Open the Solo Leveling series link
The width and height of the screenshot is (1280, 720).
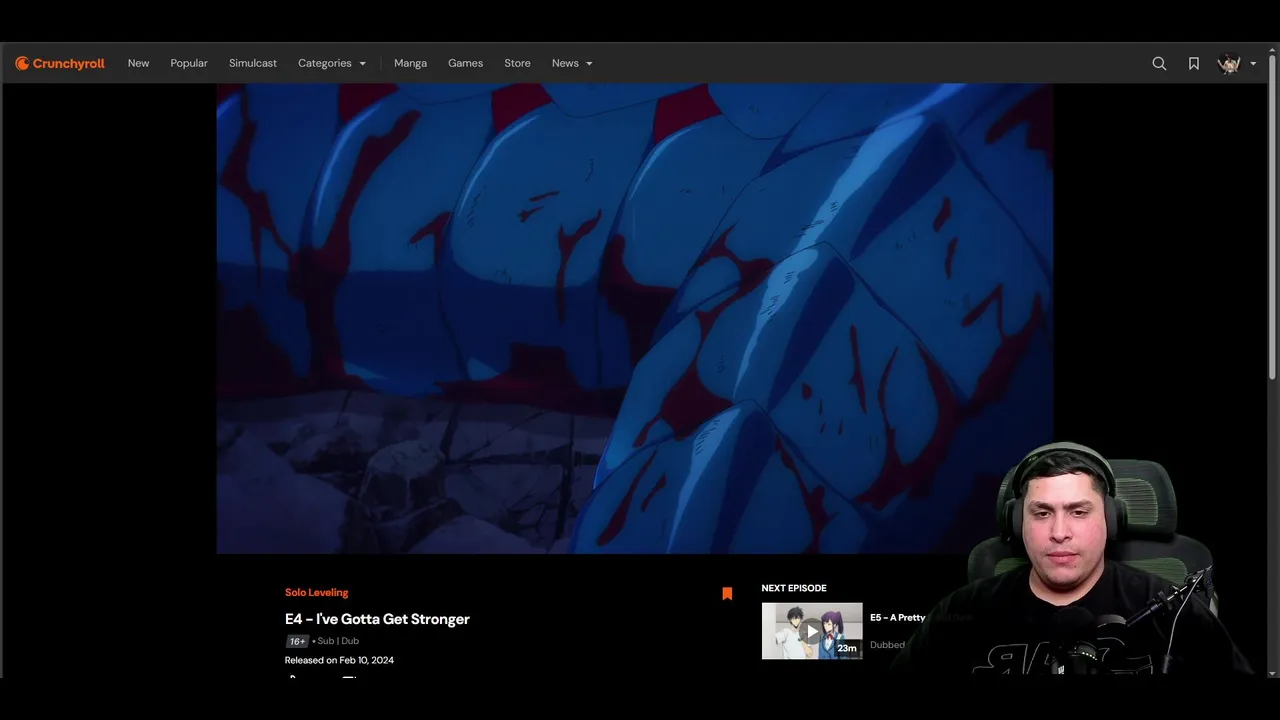316,593
